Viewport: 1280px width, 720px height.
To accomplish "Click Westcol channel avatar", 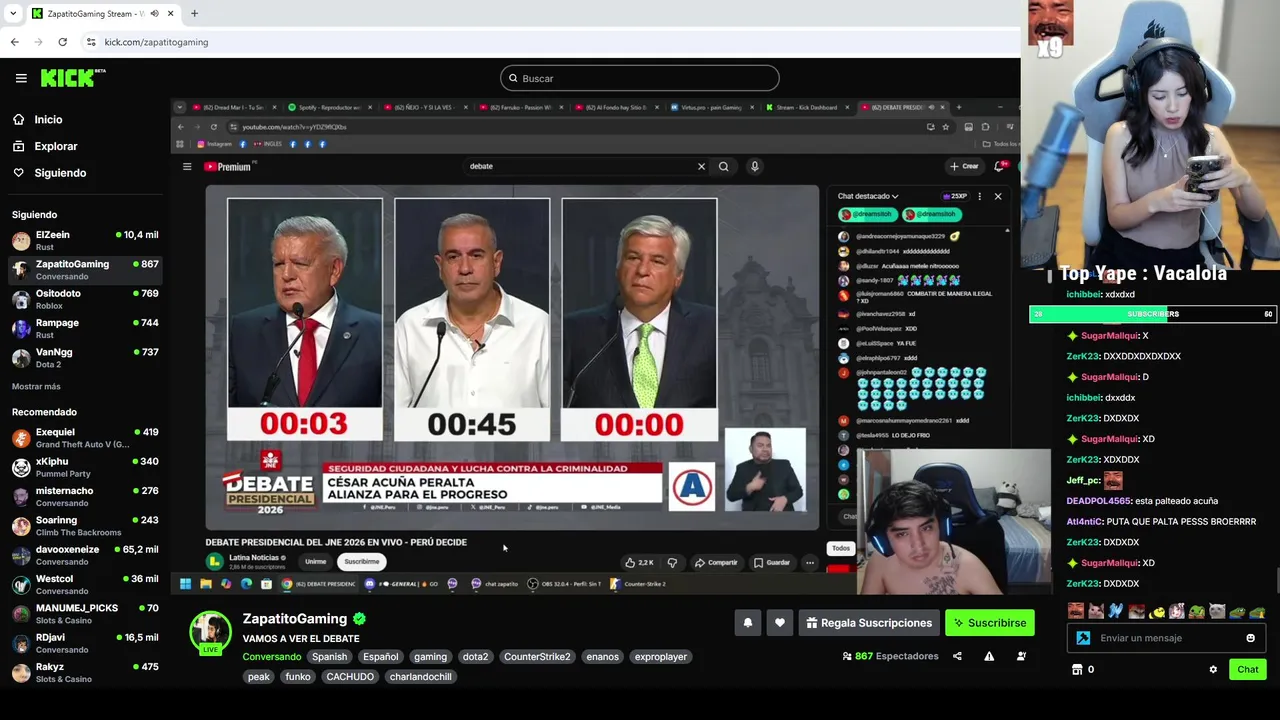I will click(21, 584).
